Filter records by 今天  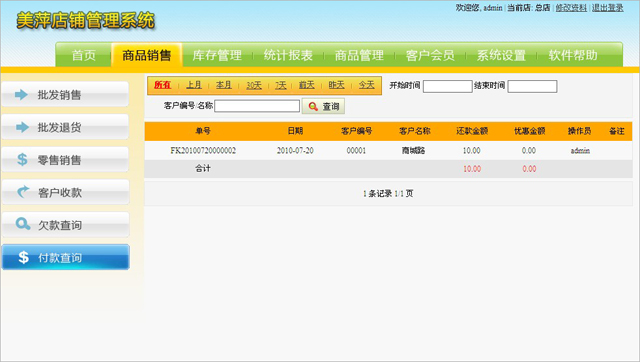coord(367,85)
